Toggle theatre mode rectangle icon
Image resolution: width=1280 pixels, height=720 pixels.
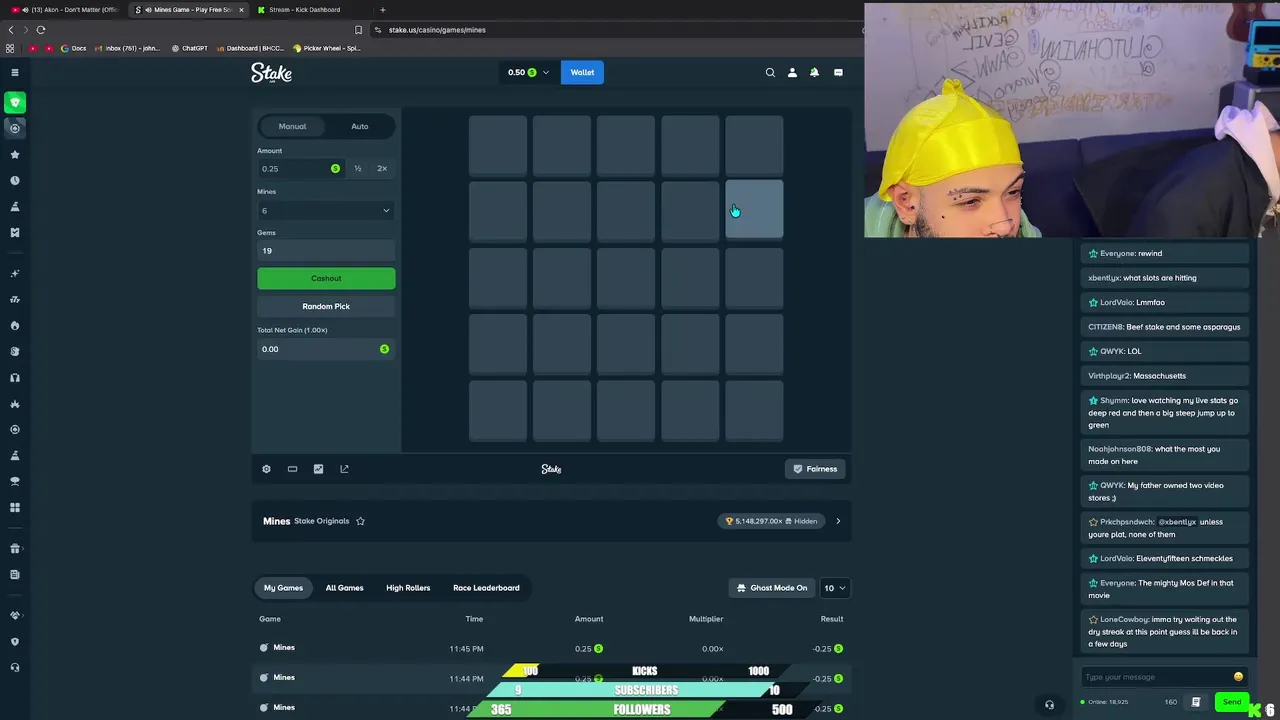tap(292, 469)
